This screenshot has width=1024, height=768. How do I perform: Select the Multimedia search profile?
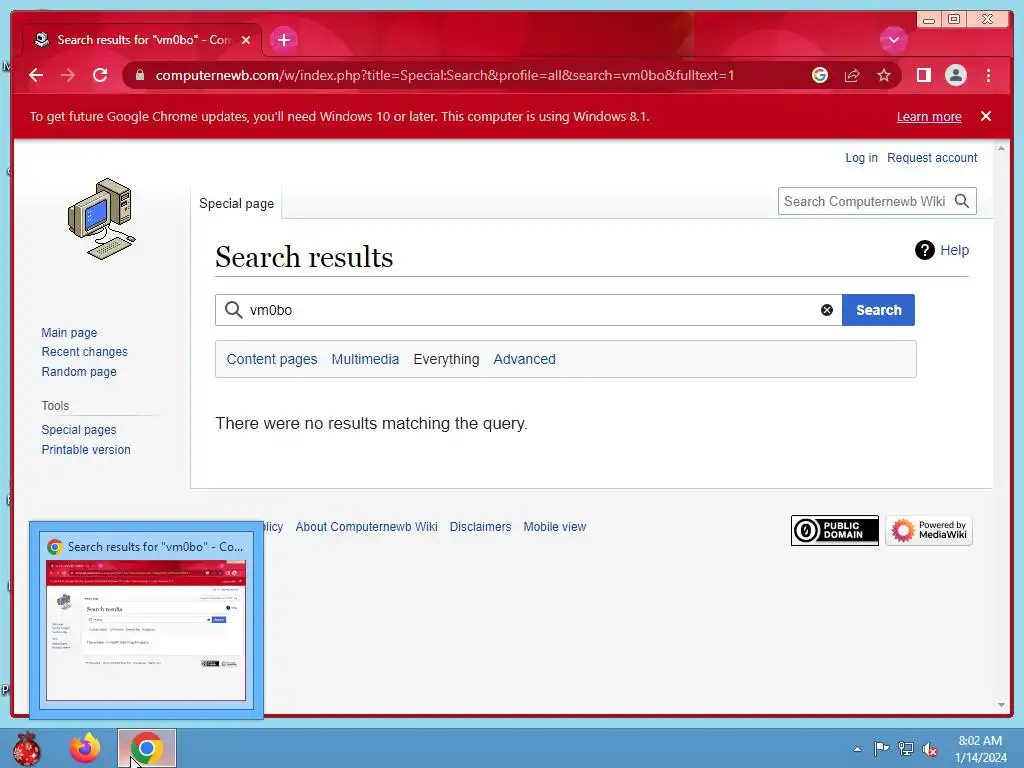coord(365,359)
